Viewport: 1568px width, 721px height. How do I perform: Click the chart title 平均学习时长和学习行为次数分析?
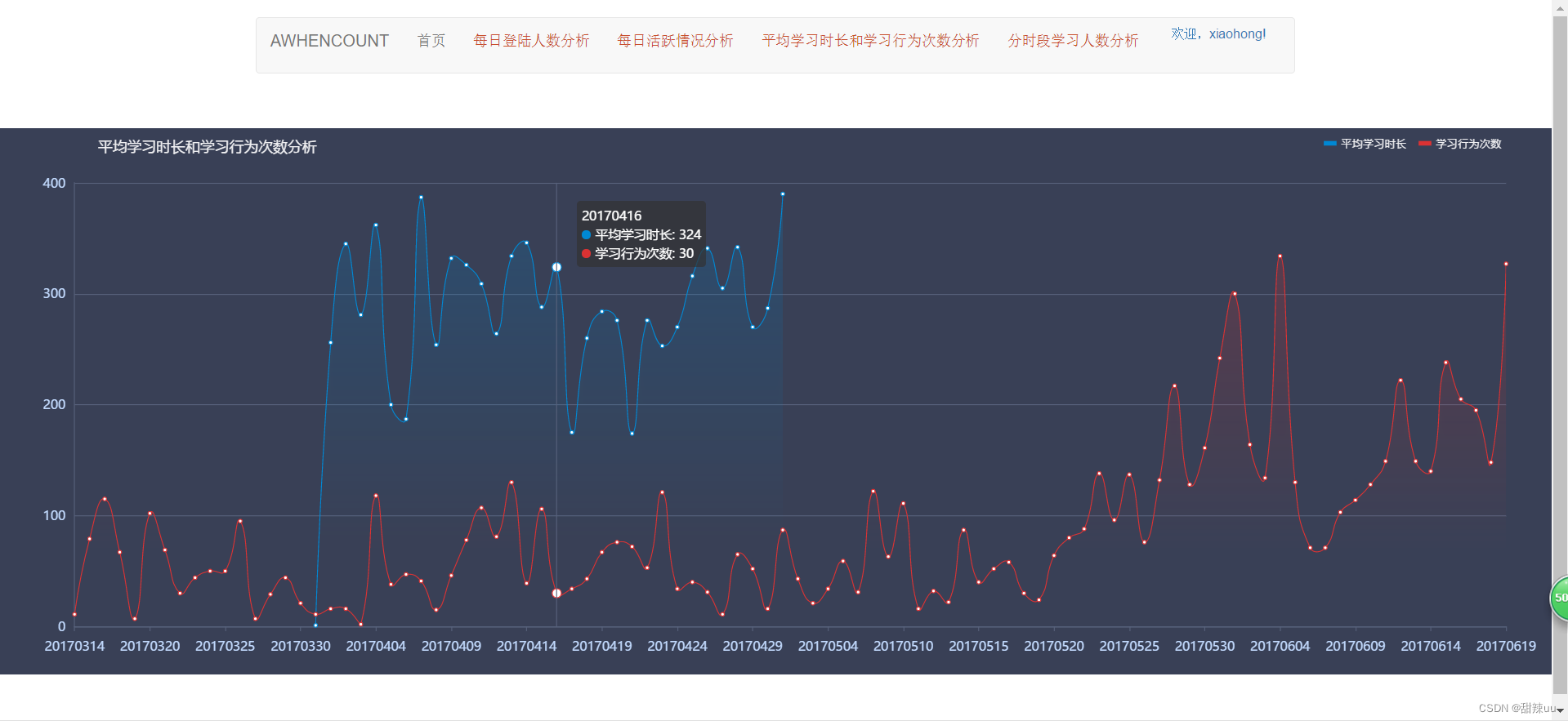pos(207,147)
